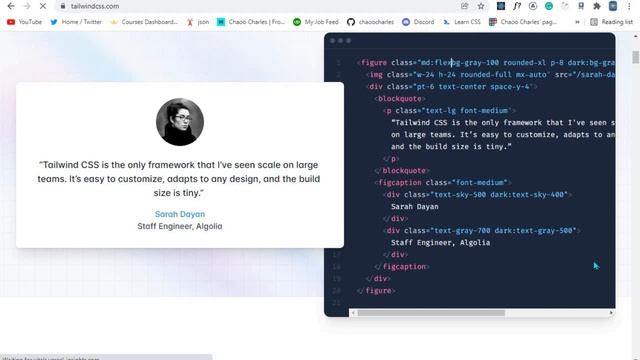Click 'Staff Engineer, Algolia' in the card
Image resolution: width=640 pixels, height=360 pixels.
pos(180,226)
